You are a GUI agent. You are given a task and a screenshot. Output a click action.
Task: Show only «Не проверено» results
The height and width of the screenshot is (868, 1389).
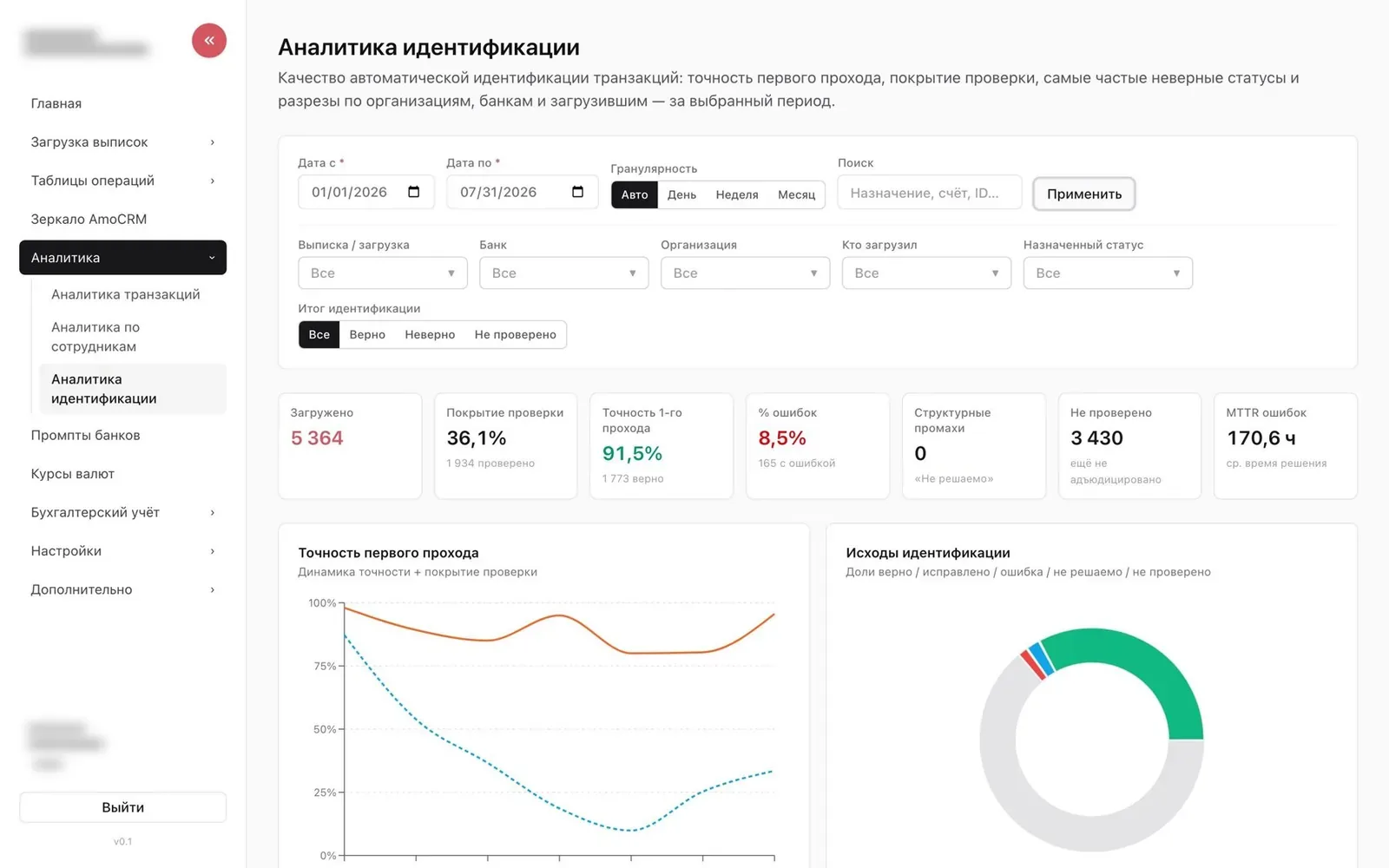(515, 335)
